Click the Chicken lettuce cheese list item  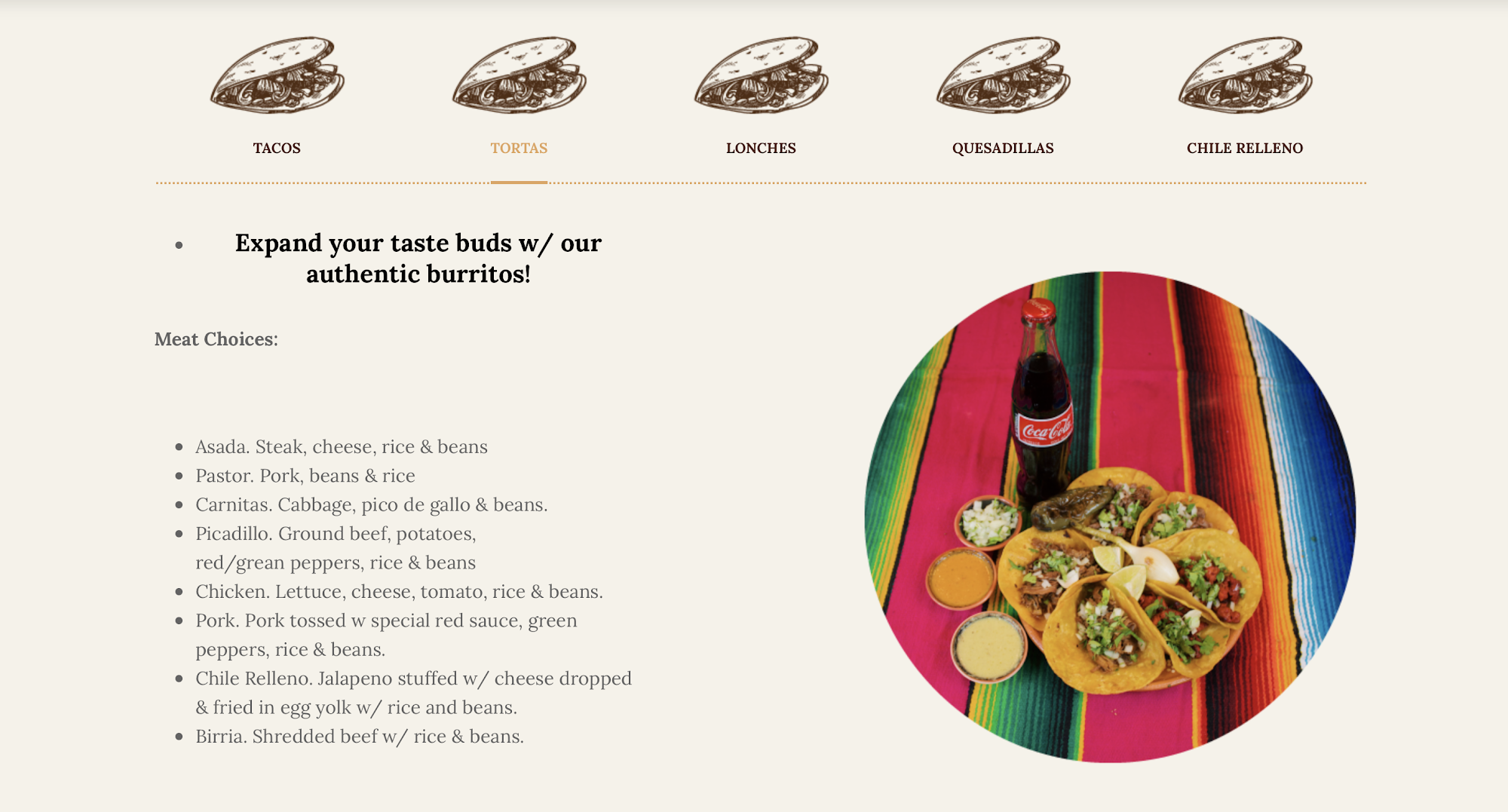(399, 592)
